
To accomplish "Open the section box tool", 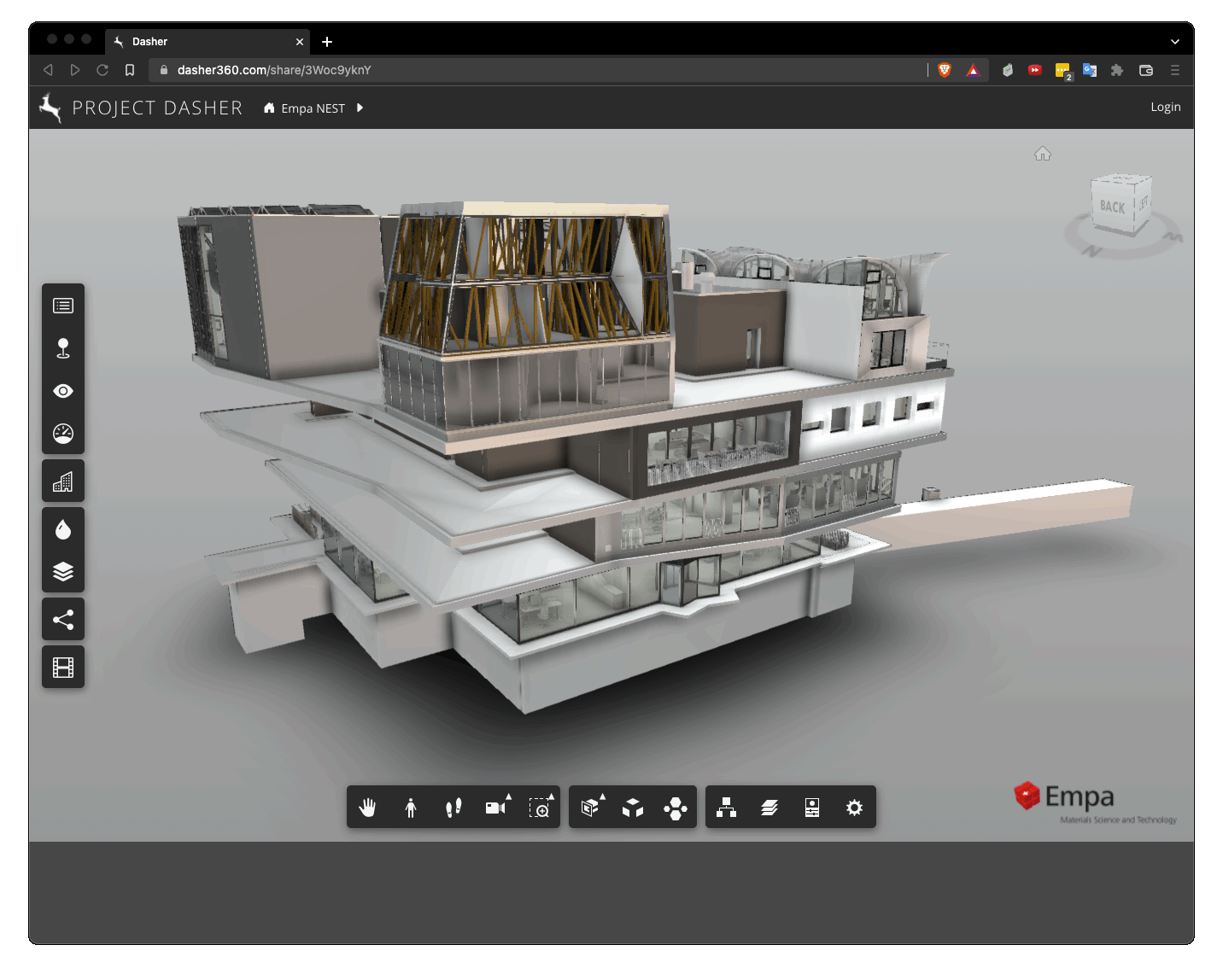I will 590,808.
